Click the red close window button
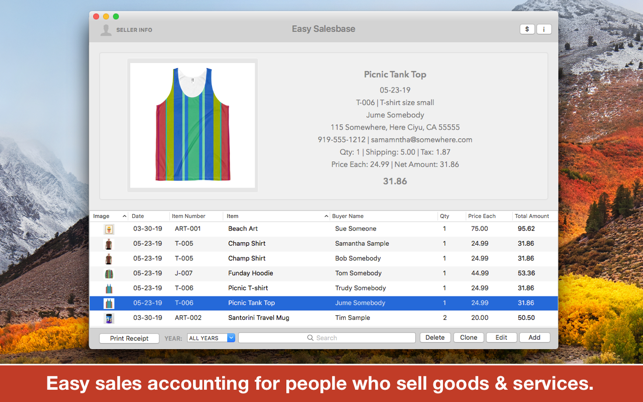This screenshot has width=643, height=402. pos(96,16)
